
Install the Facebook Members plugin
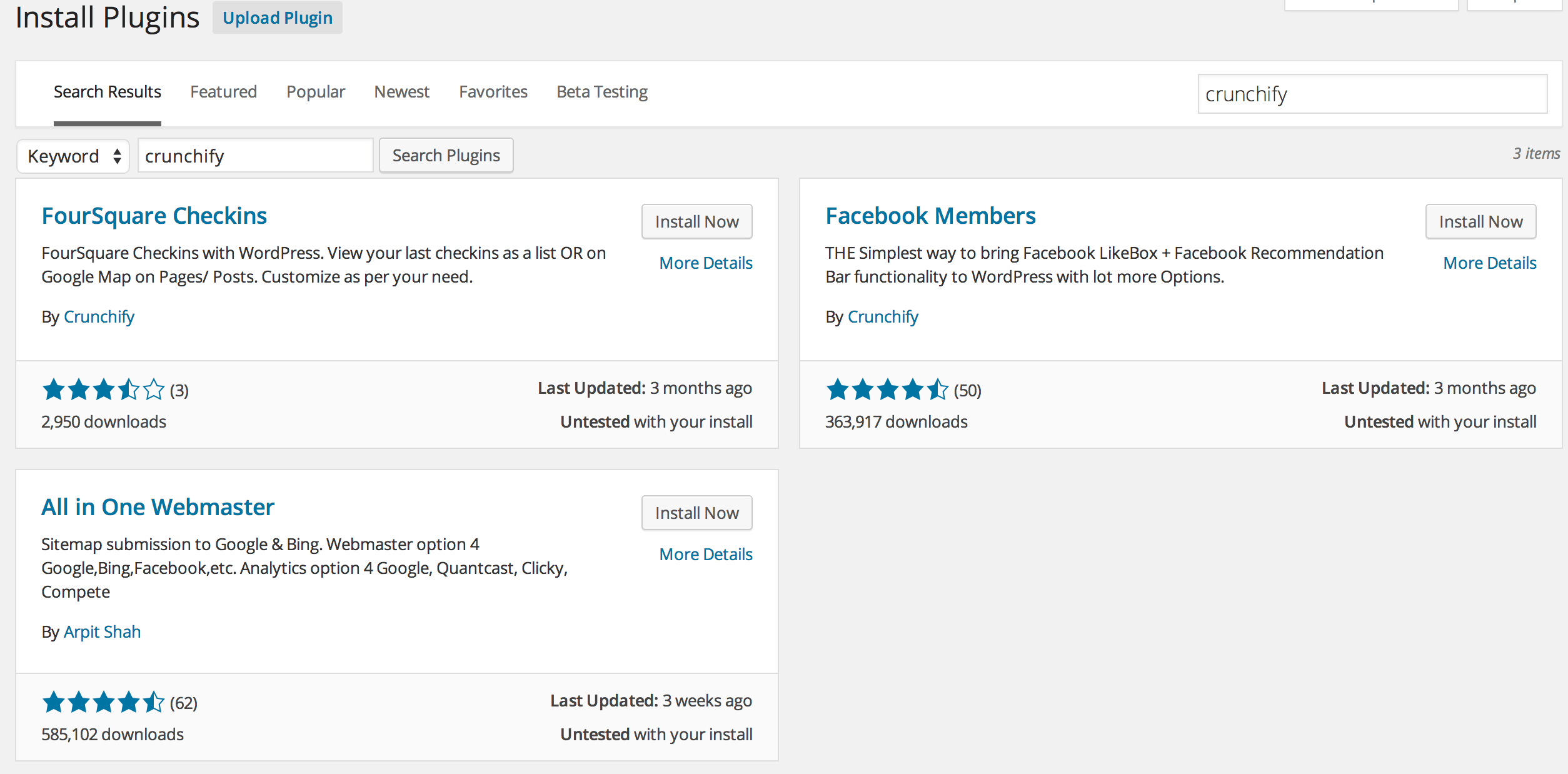click(1480, 221)
